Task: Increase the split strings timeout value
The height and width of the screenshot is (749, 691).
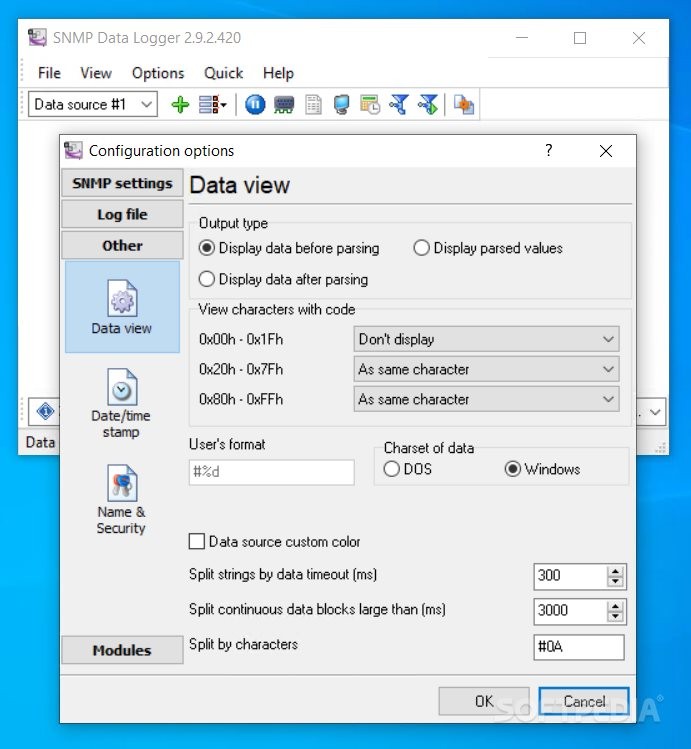Action: pyautogui.click(x=615, y=571)
